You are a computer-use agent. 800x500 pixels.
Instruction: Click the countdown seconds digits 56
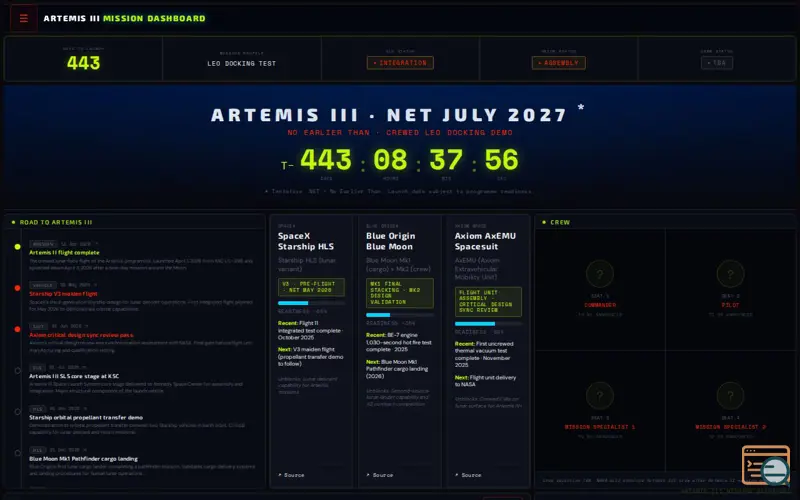point(502,160)
